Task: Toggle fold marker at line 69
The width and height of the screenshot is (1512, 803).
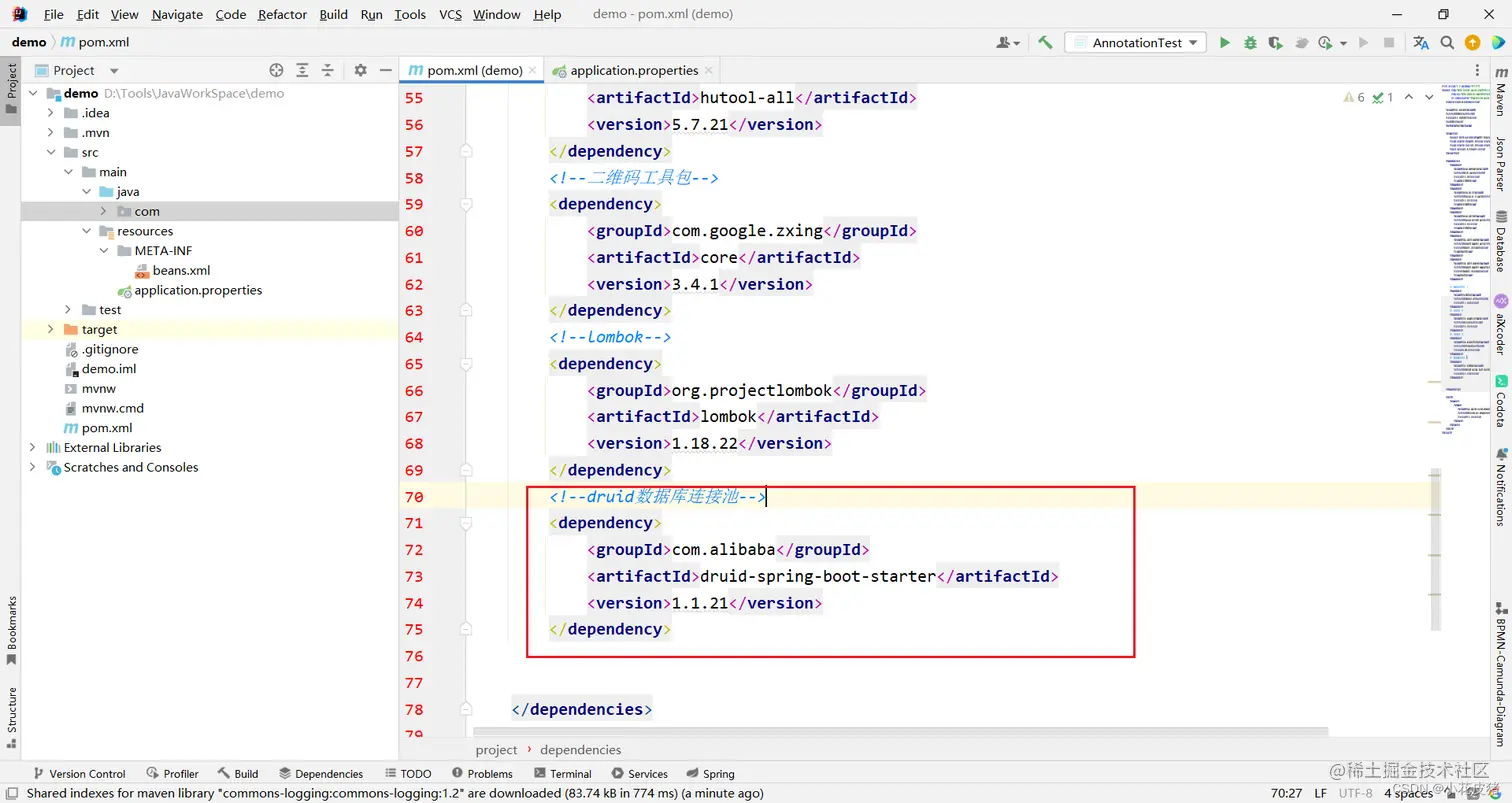Action: click(x=466, y=469)
